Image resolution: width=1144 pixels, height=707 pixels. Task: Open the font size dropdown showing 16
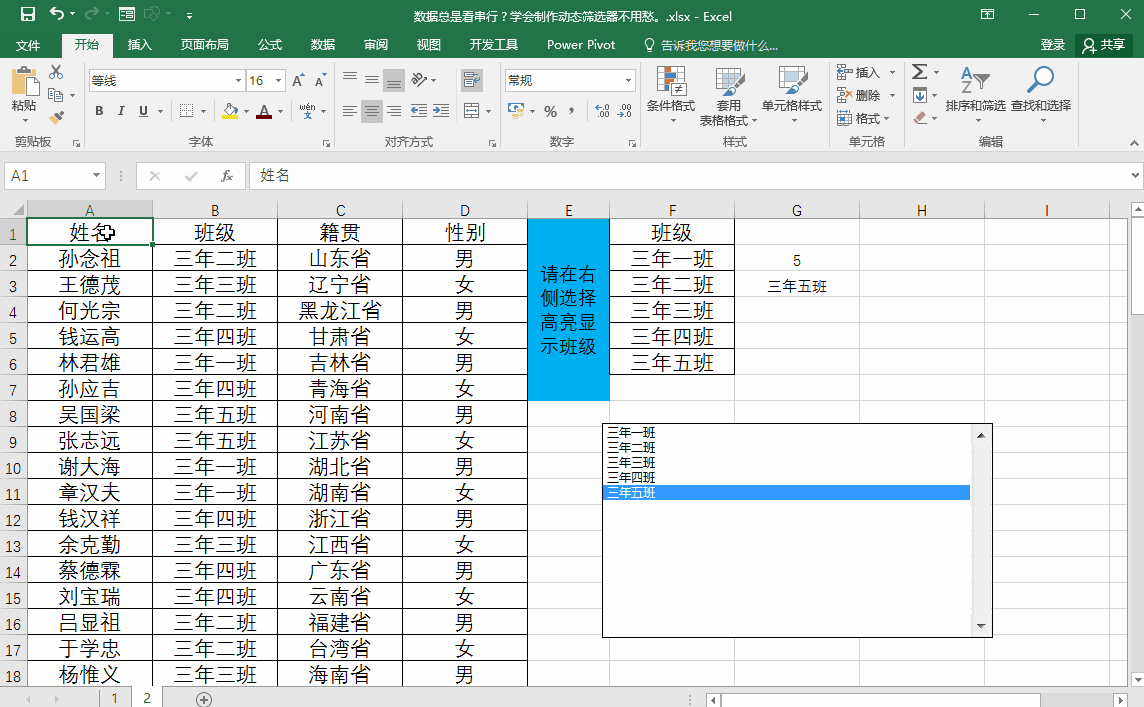point(279,80)
